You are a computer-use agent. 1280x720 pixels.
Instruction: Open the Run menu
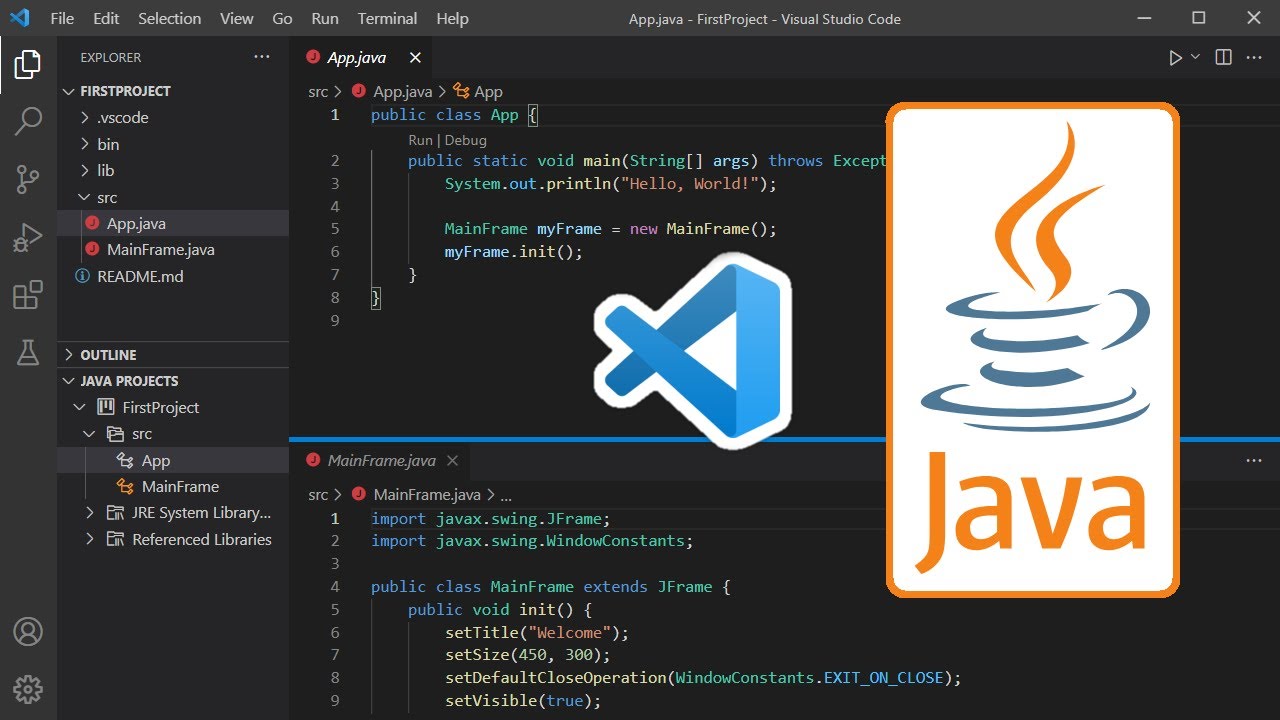point(325,18)
